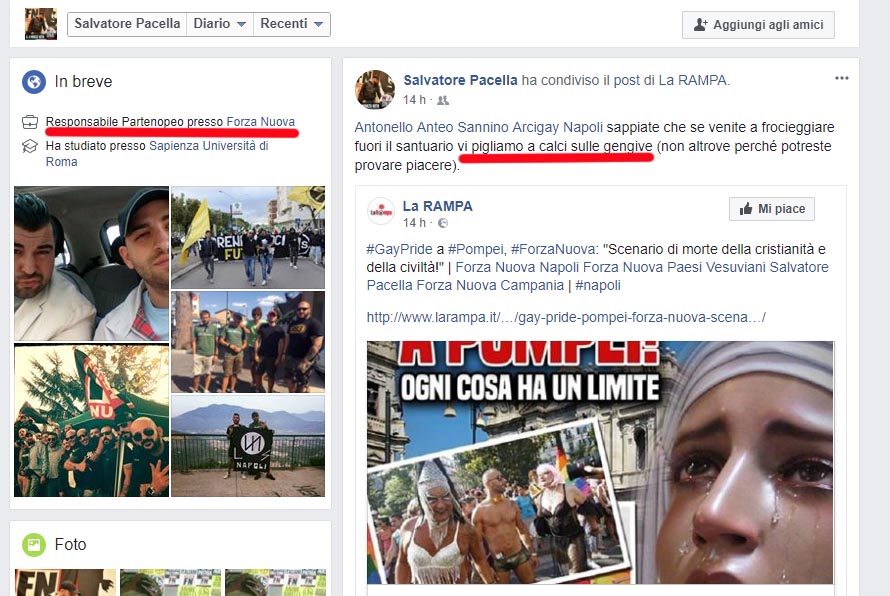This screenshot has height=596, width=890.
Task: Open the Forza Nuova workplace link
Action: (261, 121)
